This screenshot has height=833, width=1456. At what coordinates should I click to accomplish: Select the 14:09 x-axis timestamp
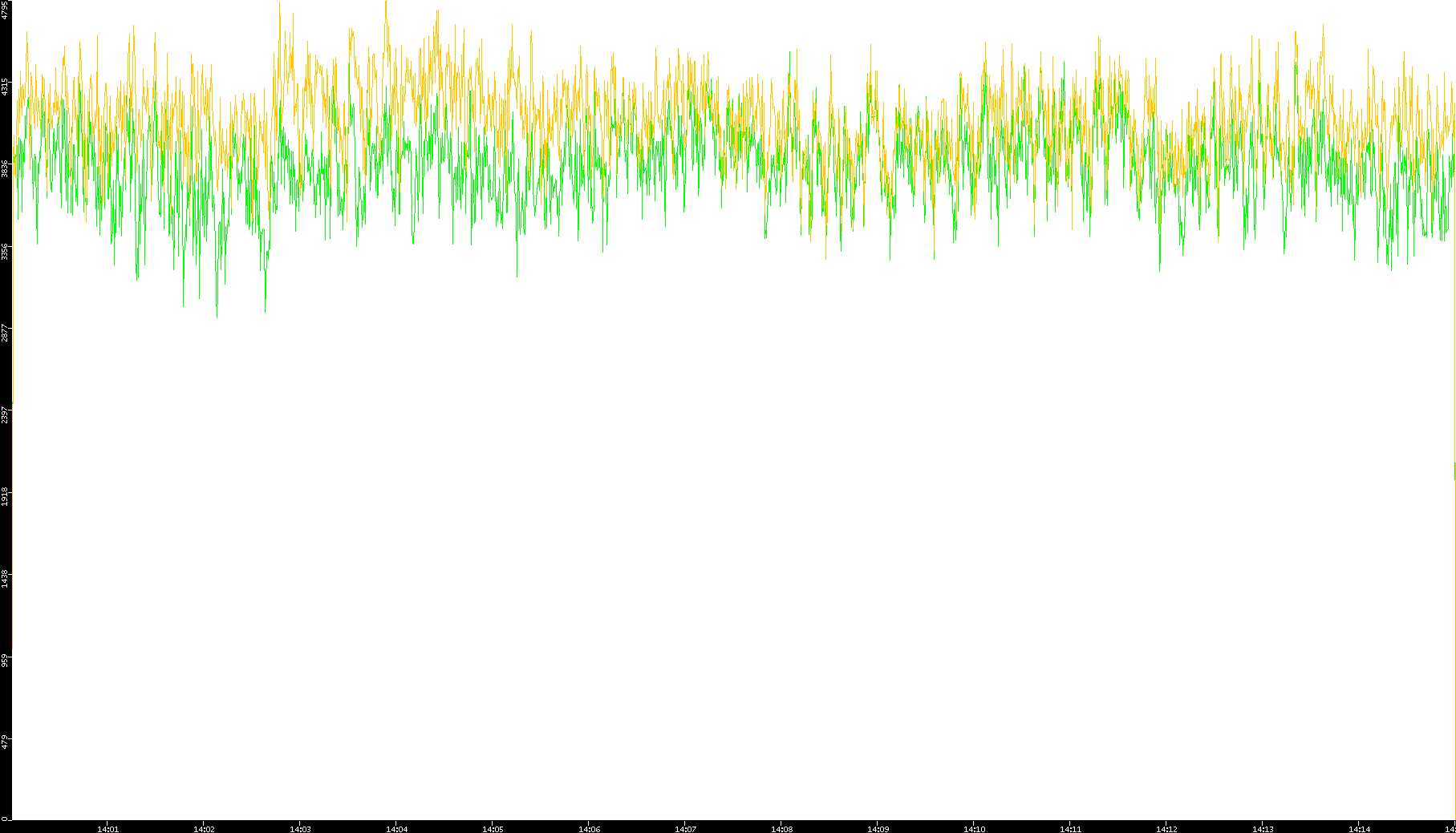tap(878, 829)
